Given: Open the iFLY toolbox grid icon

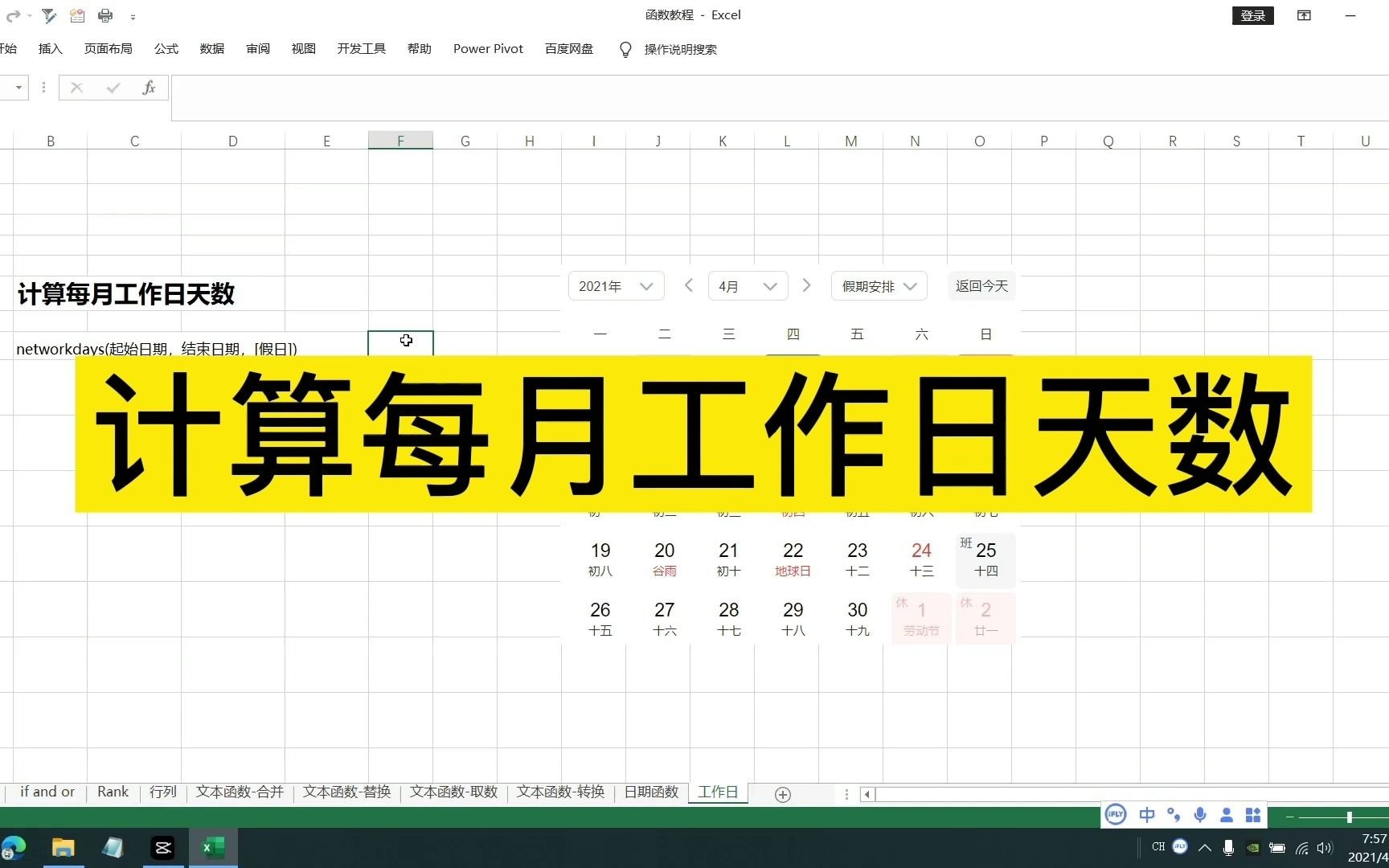Looking at the screenshot, I should 1253,815.
